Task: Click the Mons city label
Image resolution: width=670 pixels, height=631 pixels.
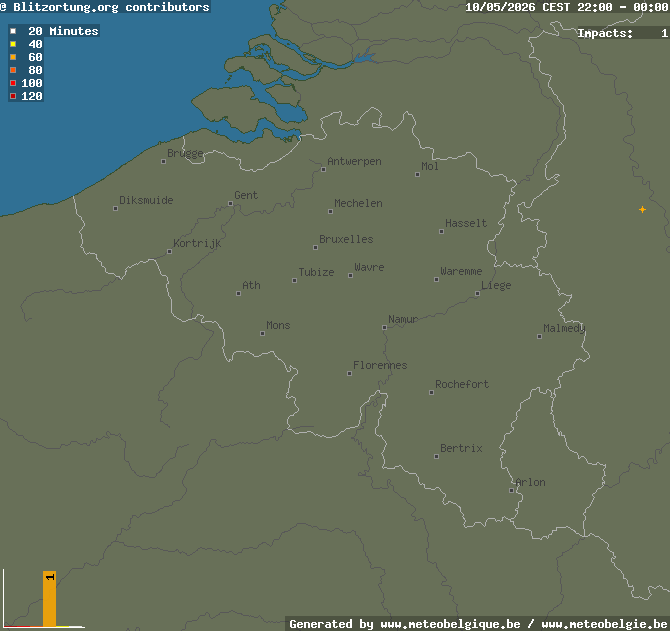Action: pyautogui.click(x=278, y=326)
